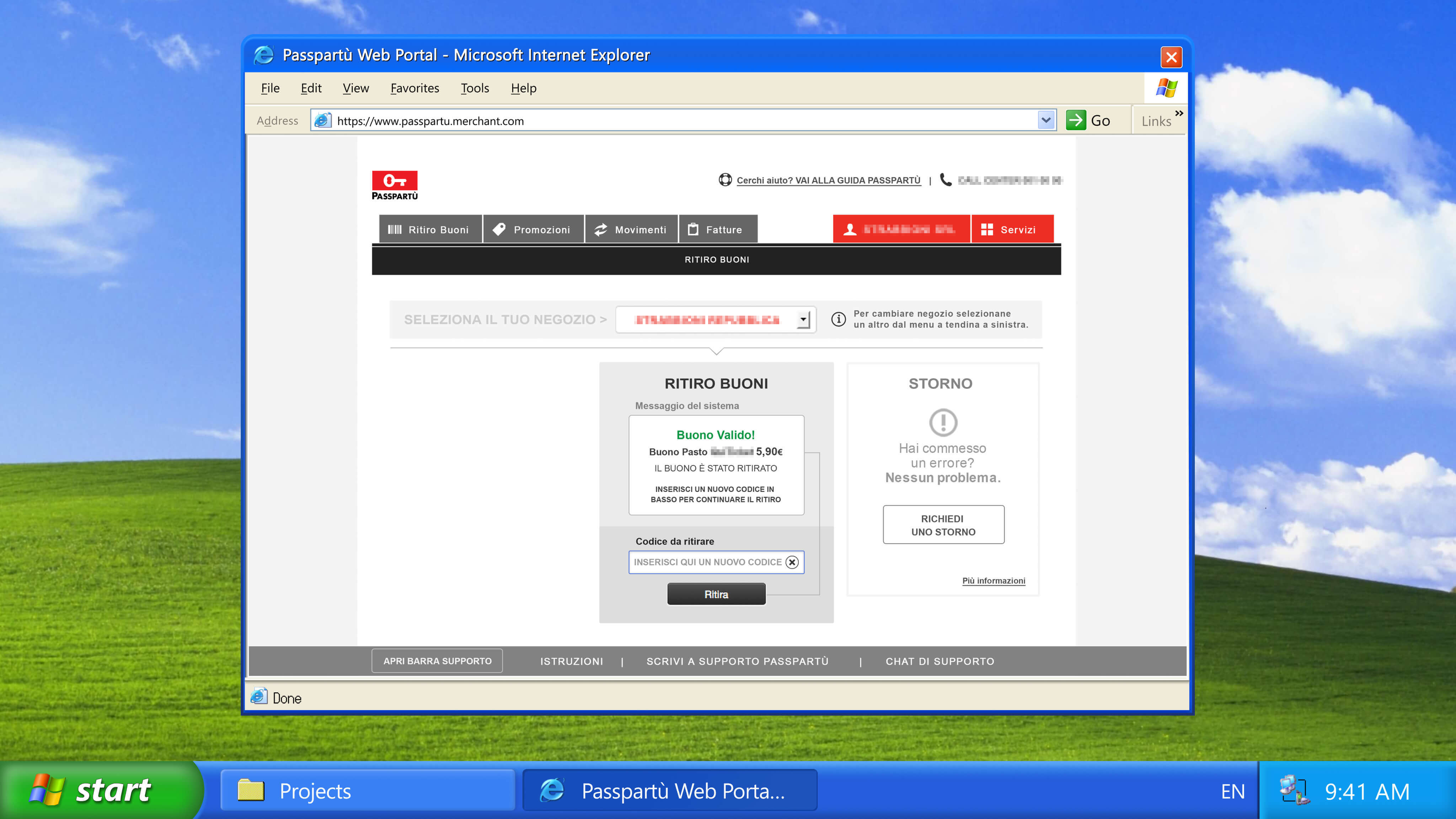Click the 'IL BUONO È STATO RITIRATO' text
Image resolution: width=1456 pixels, height=819 pixels.
716,468
